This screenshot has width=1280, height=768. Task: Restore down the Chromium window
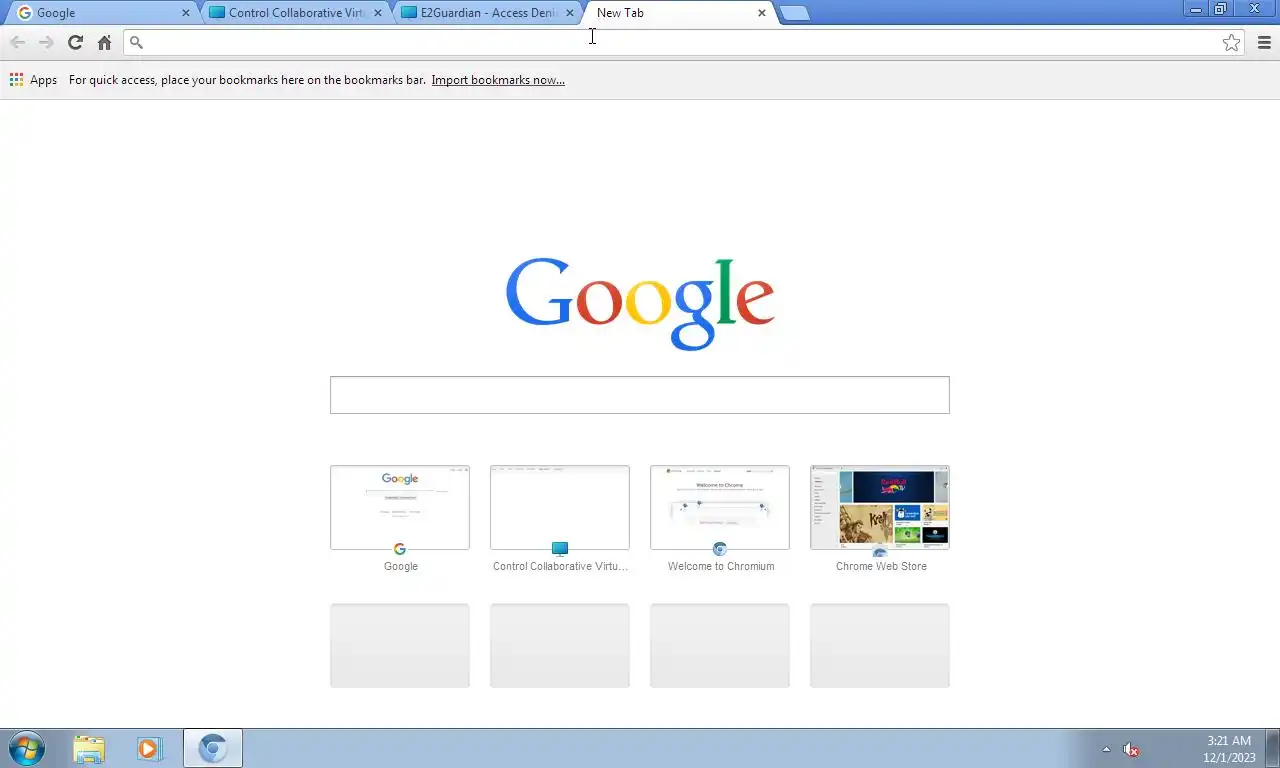tap(1221, 9)
